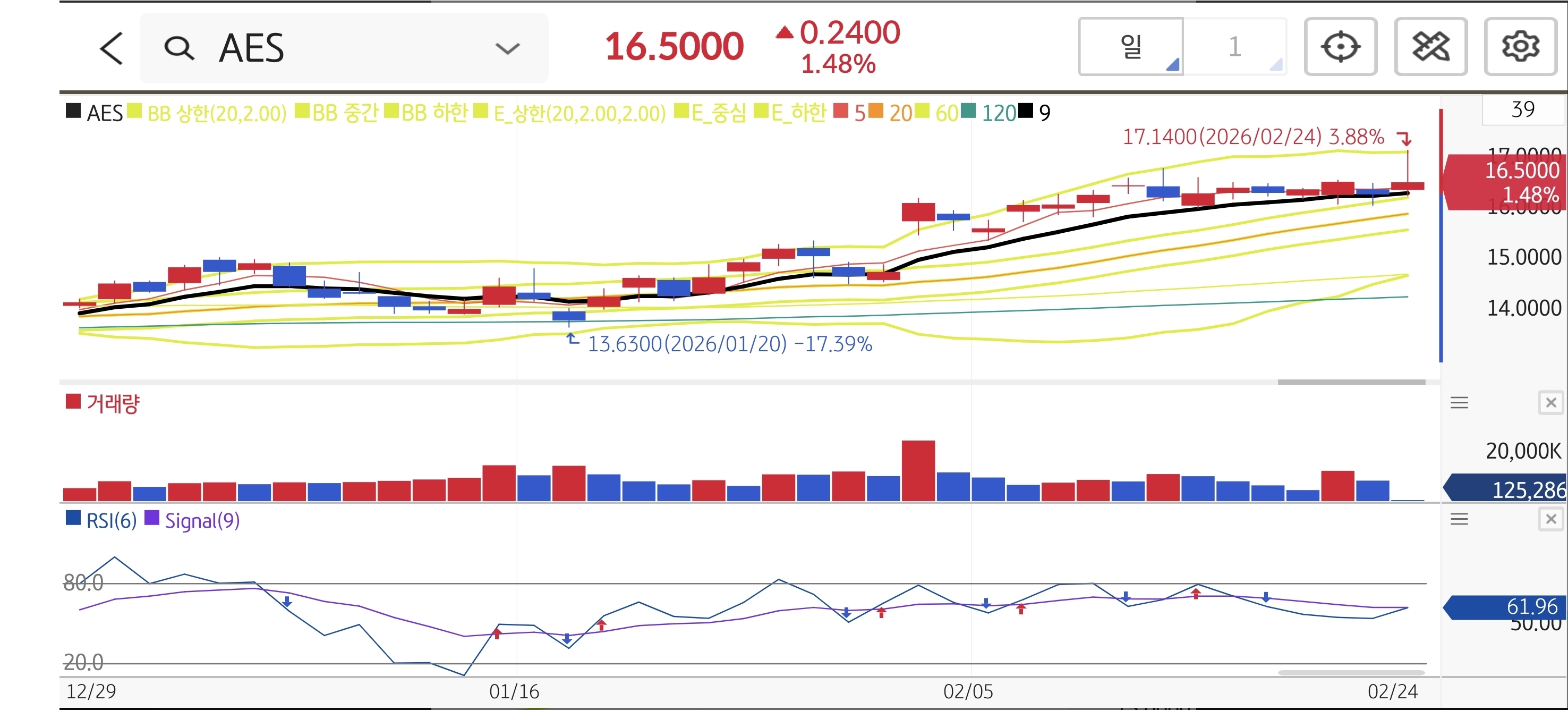Close the RSI indicator panel
This screenshot has height=710, width=1568.
(x=1550, y=519)
